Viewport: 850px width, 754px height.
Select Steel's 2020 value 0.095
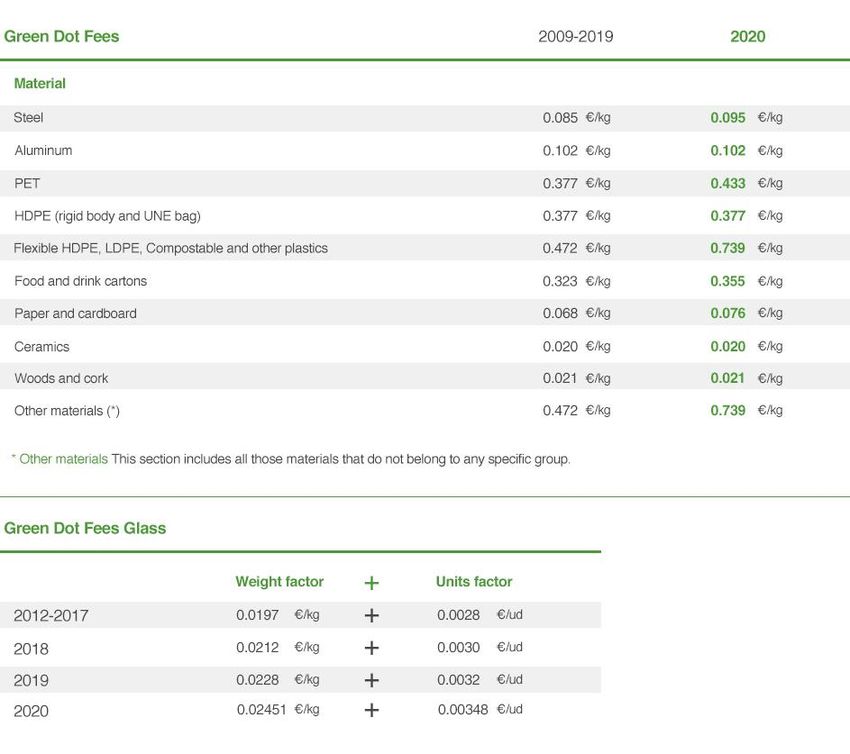(x=728, y=118)
